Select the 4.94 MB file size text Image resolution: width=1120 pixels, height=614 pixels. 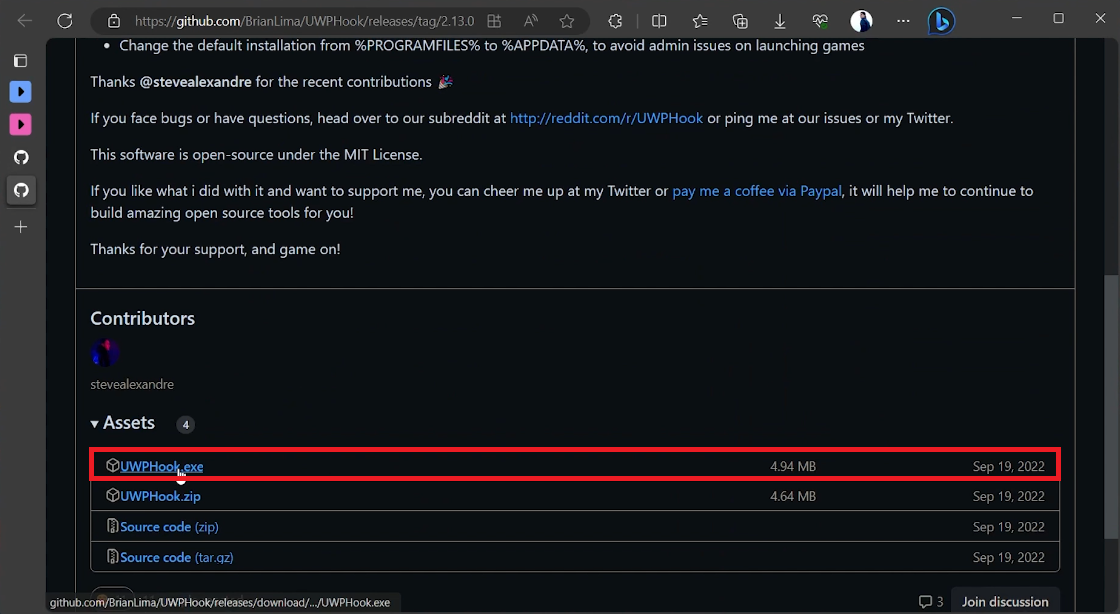coord(793,466)
